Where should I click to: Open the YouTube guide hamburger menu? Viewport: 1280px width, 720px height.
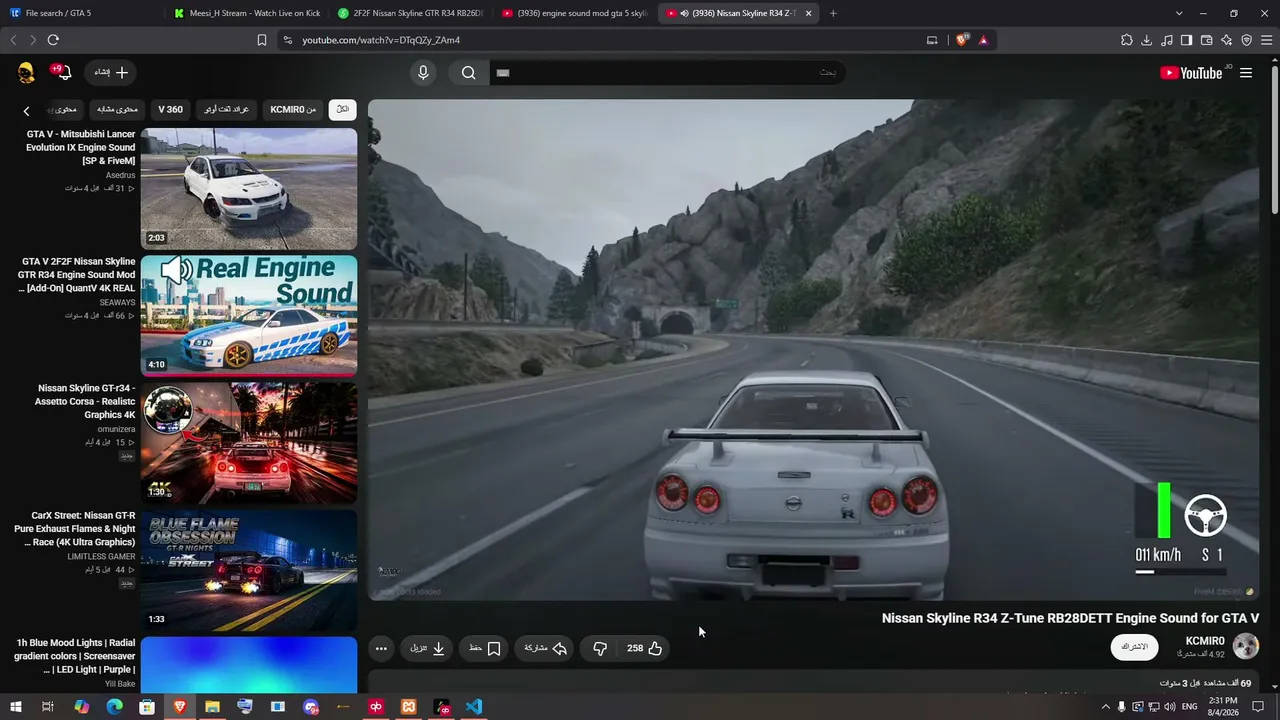point(1246,73)
